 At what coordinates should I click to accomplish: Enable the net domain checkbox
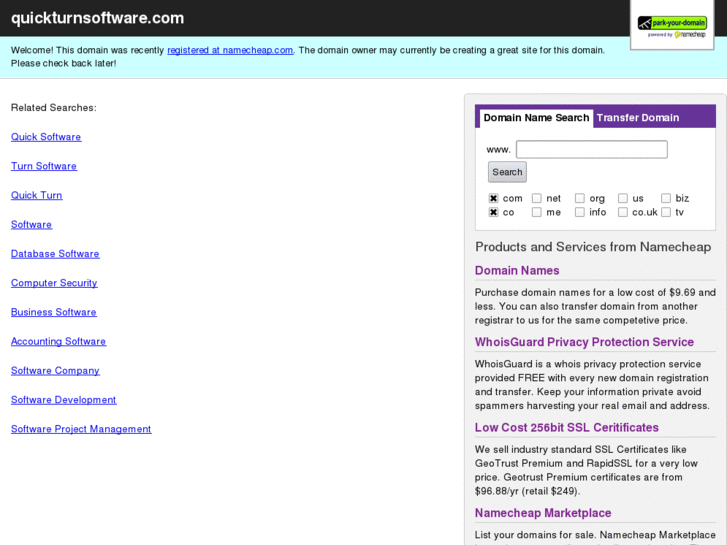(x=536, y=199)
